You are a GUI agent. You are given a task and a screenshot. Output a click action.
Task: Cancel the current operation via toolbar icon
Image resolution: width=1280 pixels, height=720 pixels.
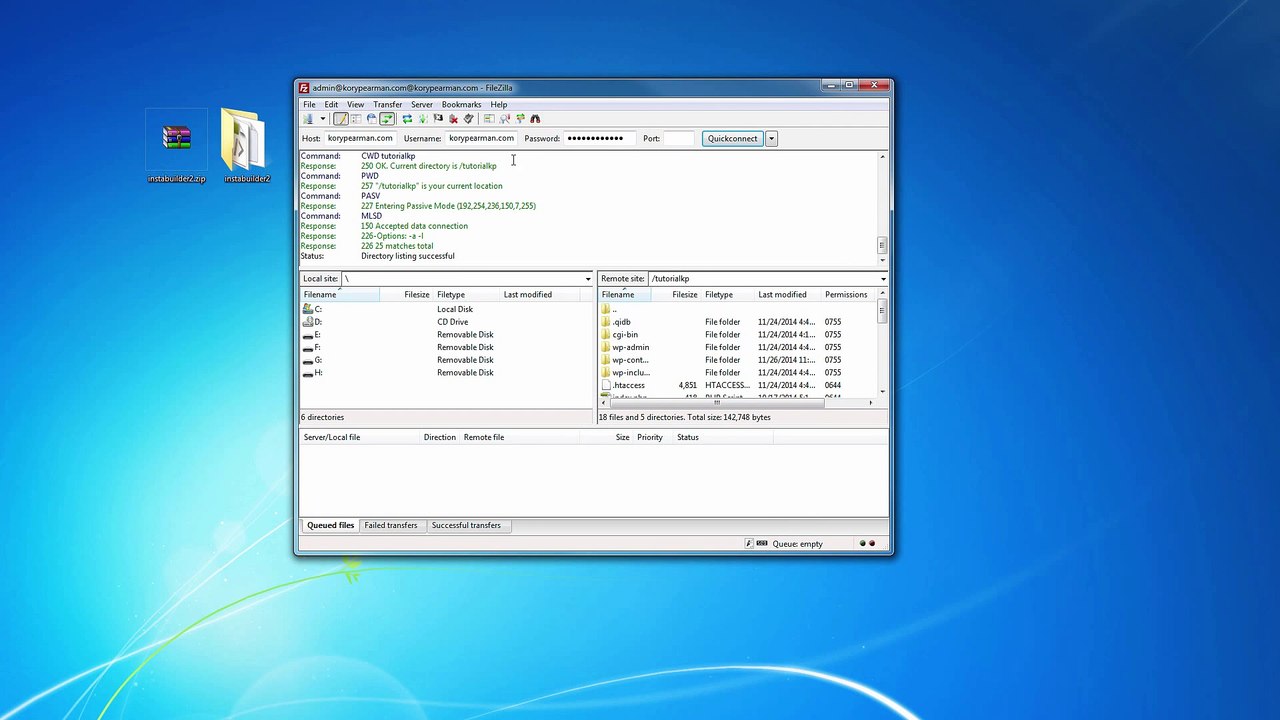(438, 119)
